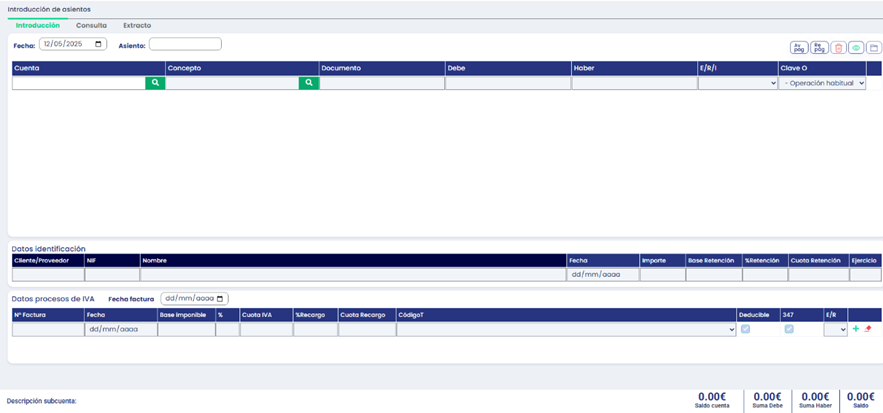
Task: Click the search icon in Cuenta field
Action: (x=154, y=84)
